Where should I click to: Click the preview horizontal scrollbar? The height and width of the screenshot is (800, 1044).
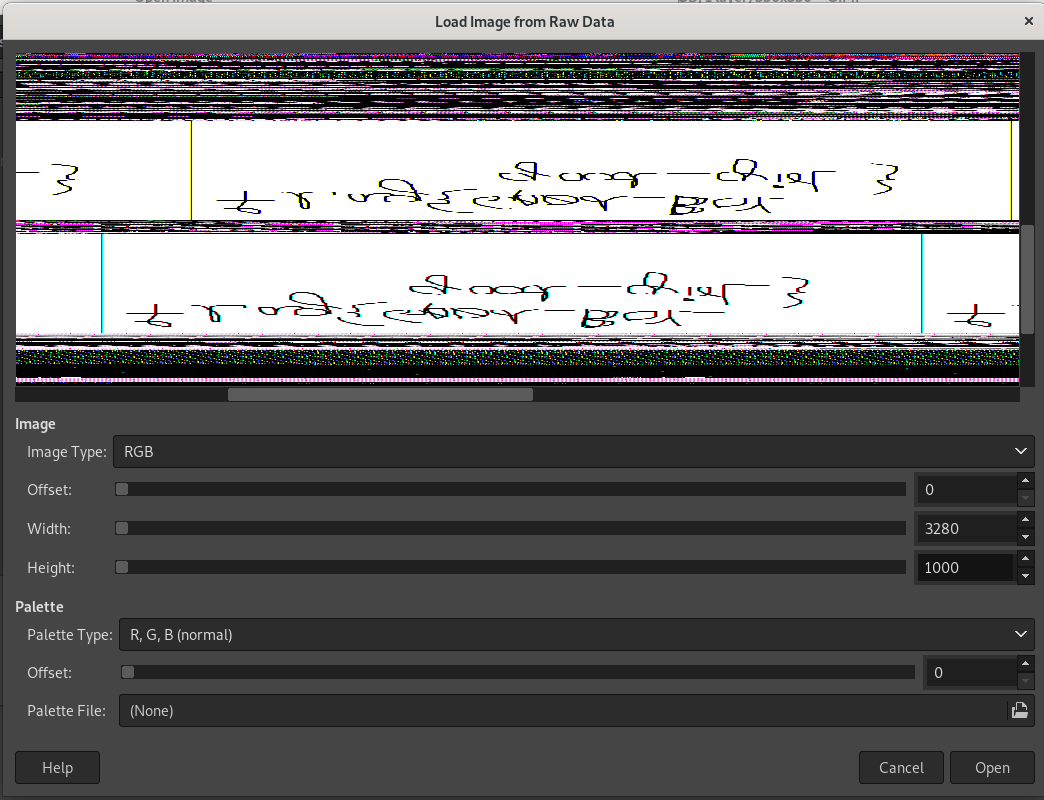pyautogui.click(x=380, y=395)
